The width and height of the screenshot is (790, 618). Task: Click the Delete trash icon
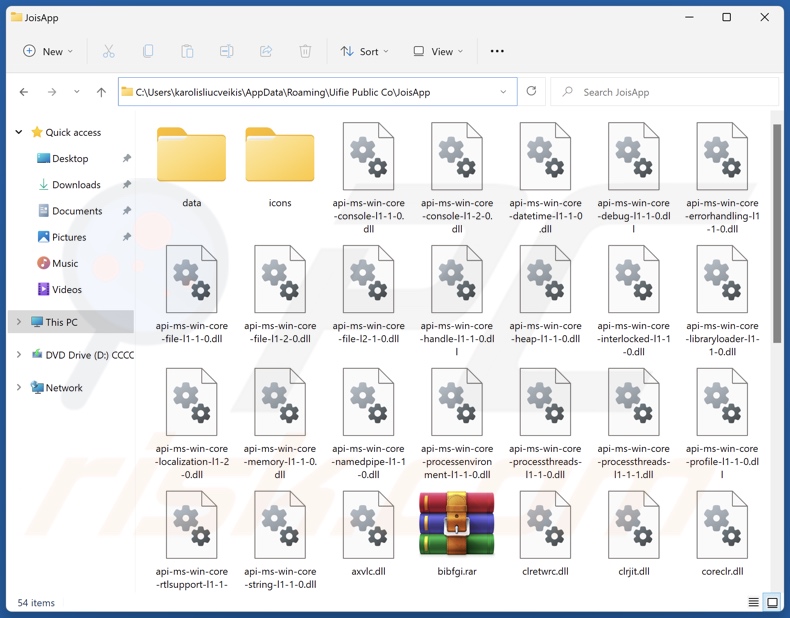(305, 51)
